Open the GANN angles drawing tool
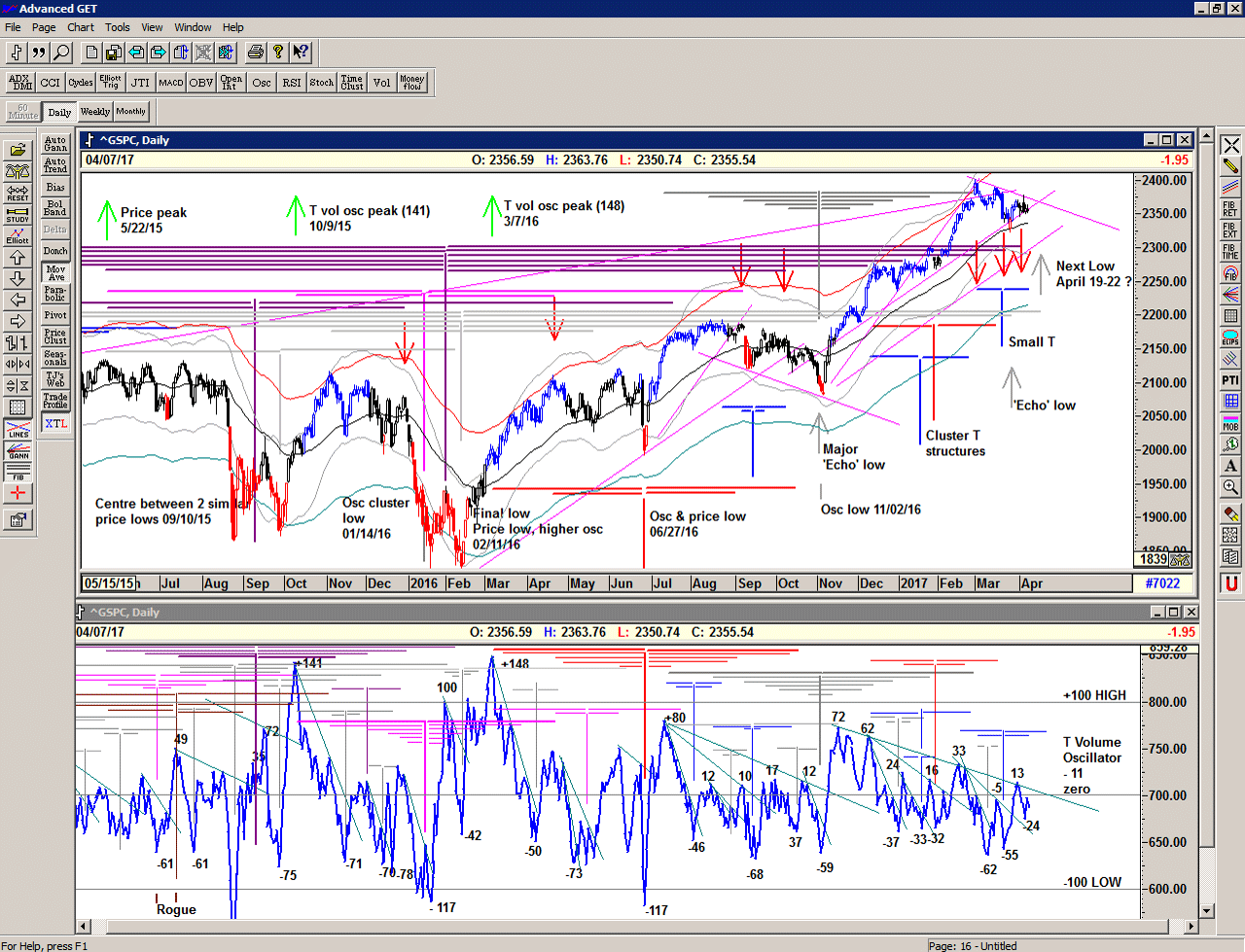1245x952 pixels. point(18,450)
